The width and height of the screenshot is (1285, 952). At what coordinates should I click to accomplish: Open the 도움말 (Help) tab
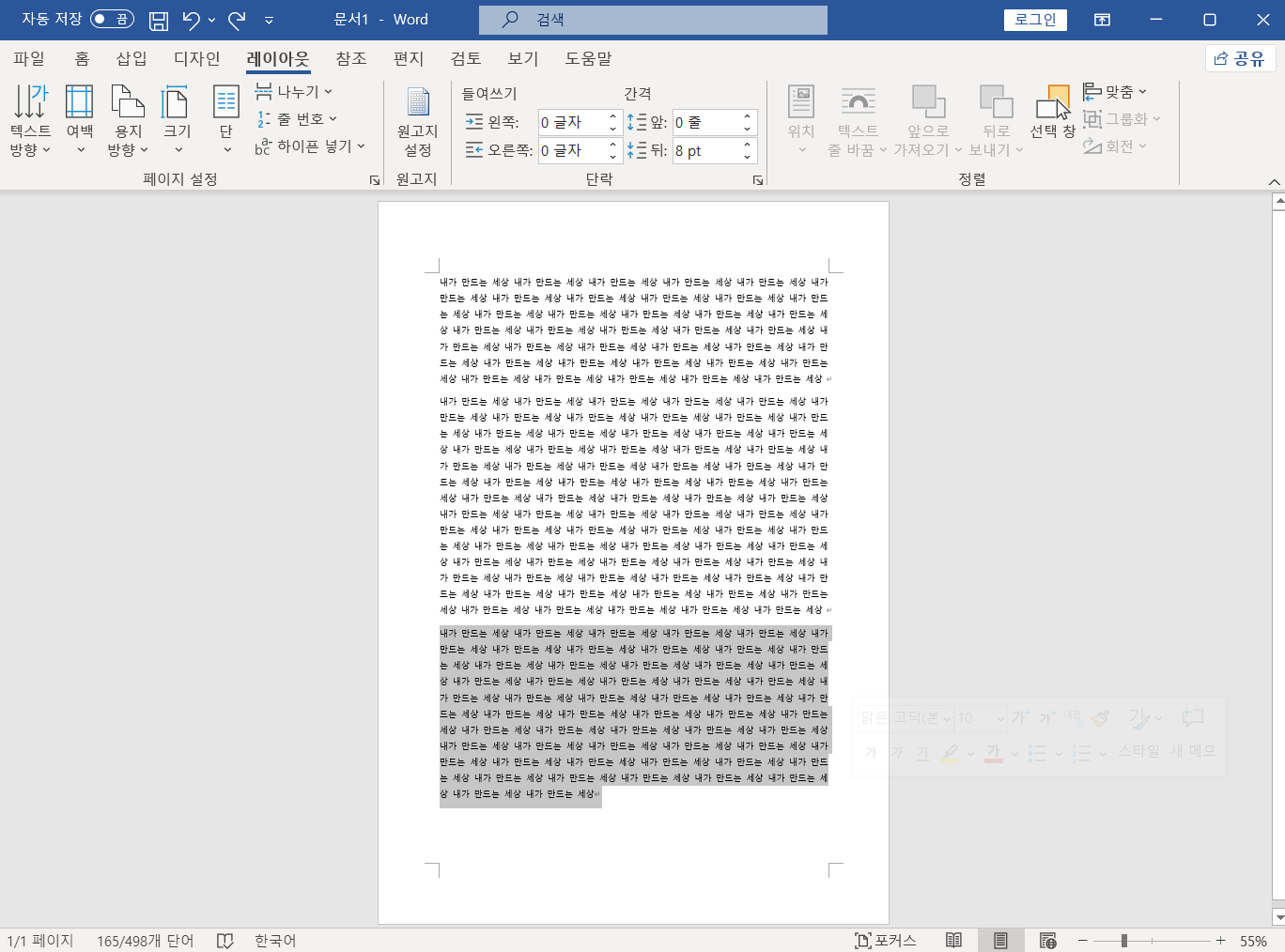point(588,58)
